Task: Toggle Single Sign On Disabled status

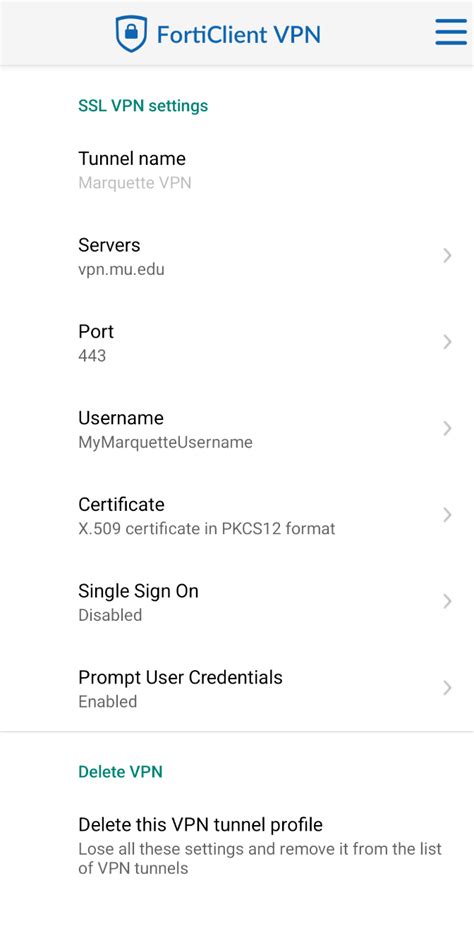Action: pos(110,615)
